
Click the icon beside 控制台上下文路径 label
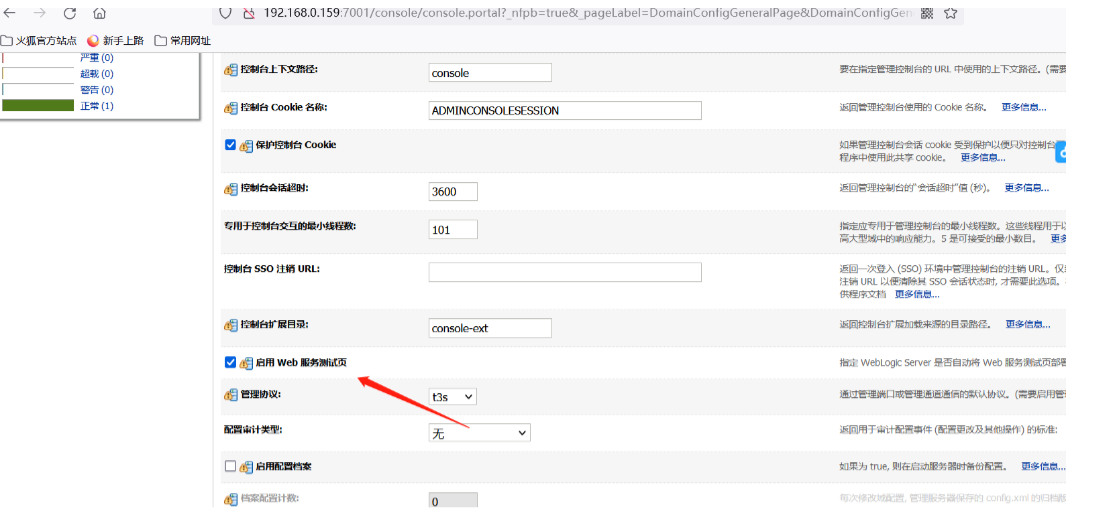231,70
